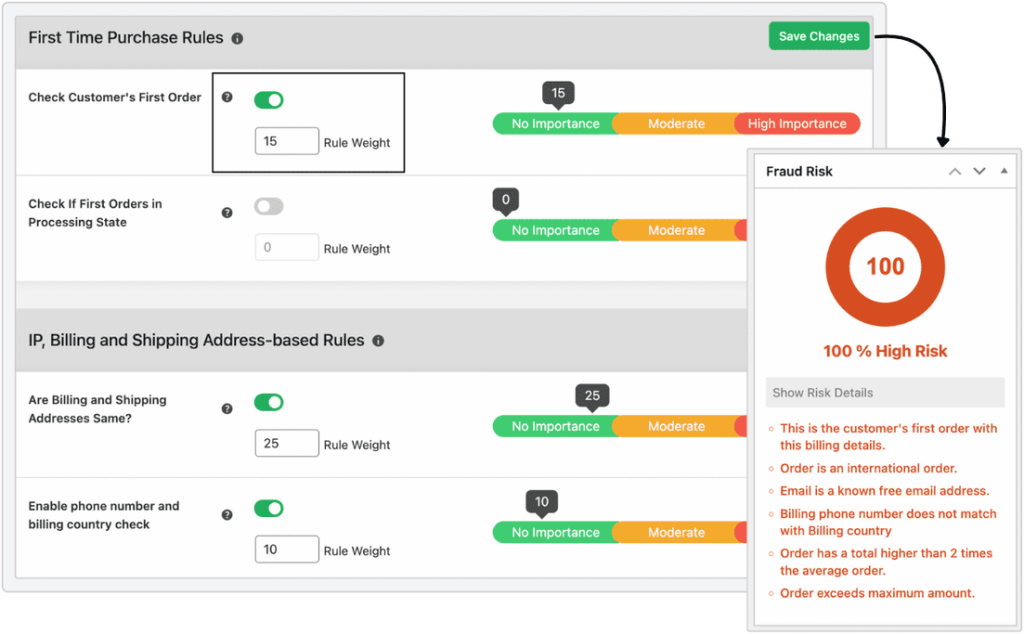
Task: Focus the disabled Rule Weight field showing 0
Action: 287,247
